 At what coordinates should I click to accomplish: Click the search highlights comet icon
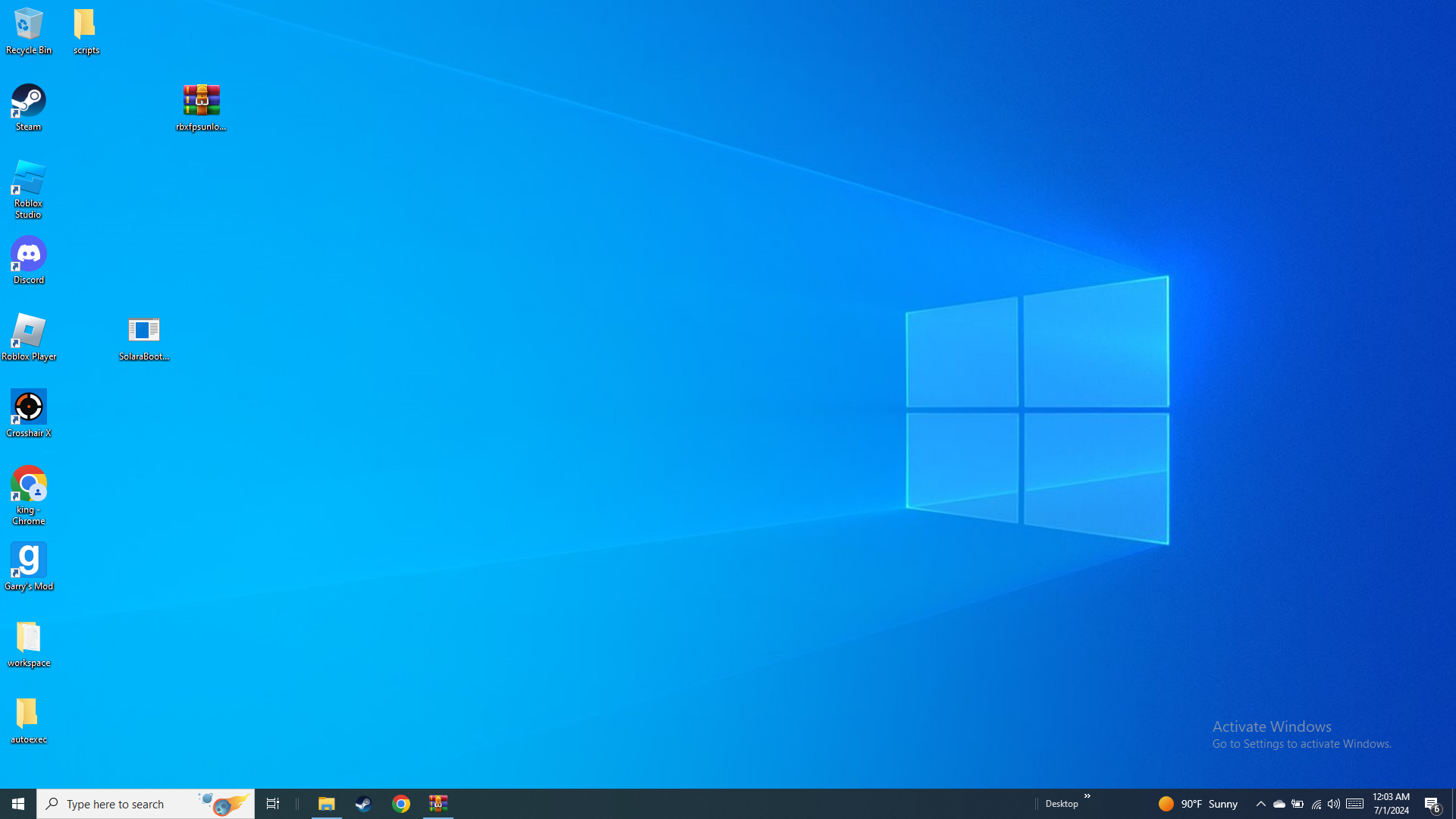tap(223, 804)
